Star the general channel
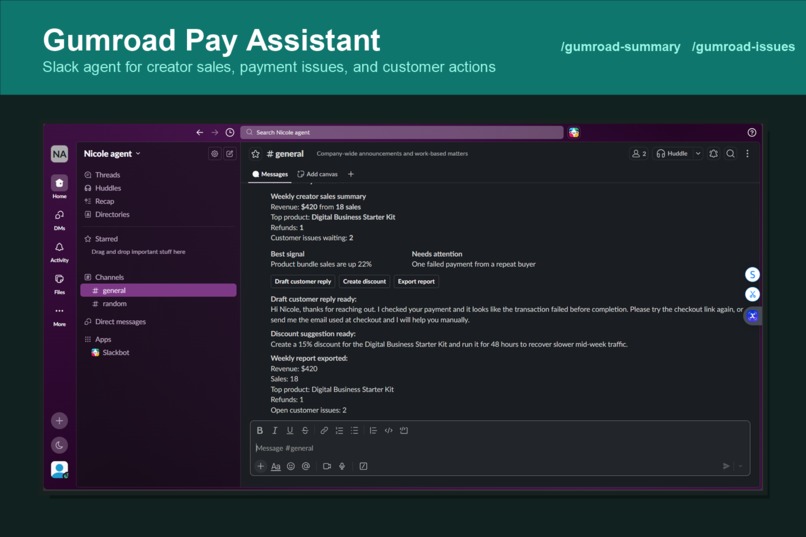This screenshot has width=806, height=537. click(x=255, y=154)
